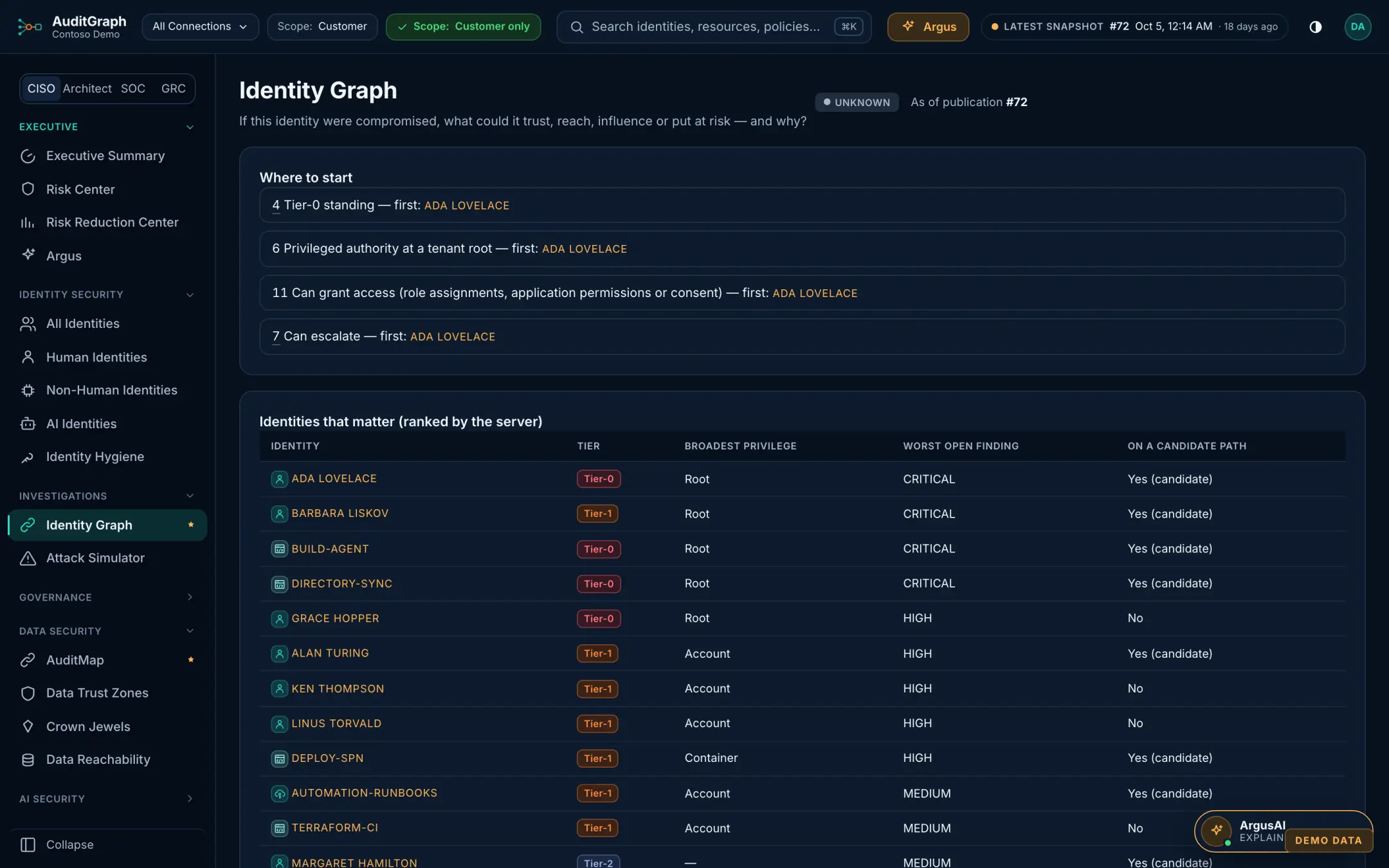Switch to the Architect persona tab
This screenshot has width=1389, height=868.
(87, 89)
